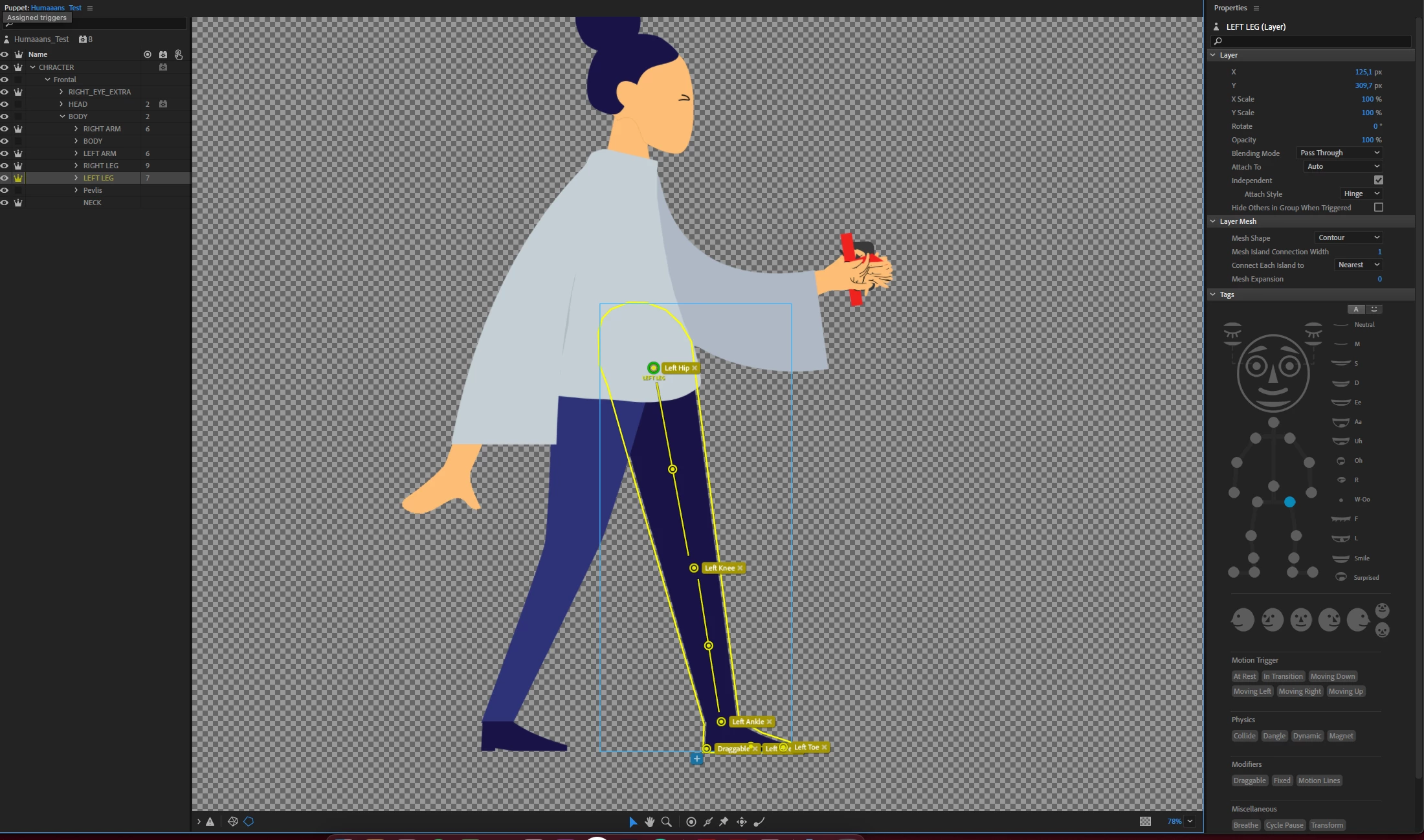
Task: Select the Hand tool in bottom toolbar
Action: pyautogui.click(x=649, y=822)
